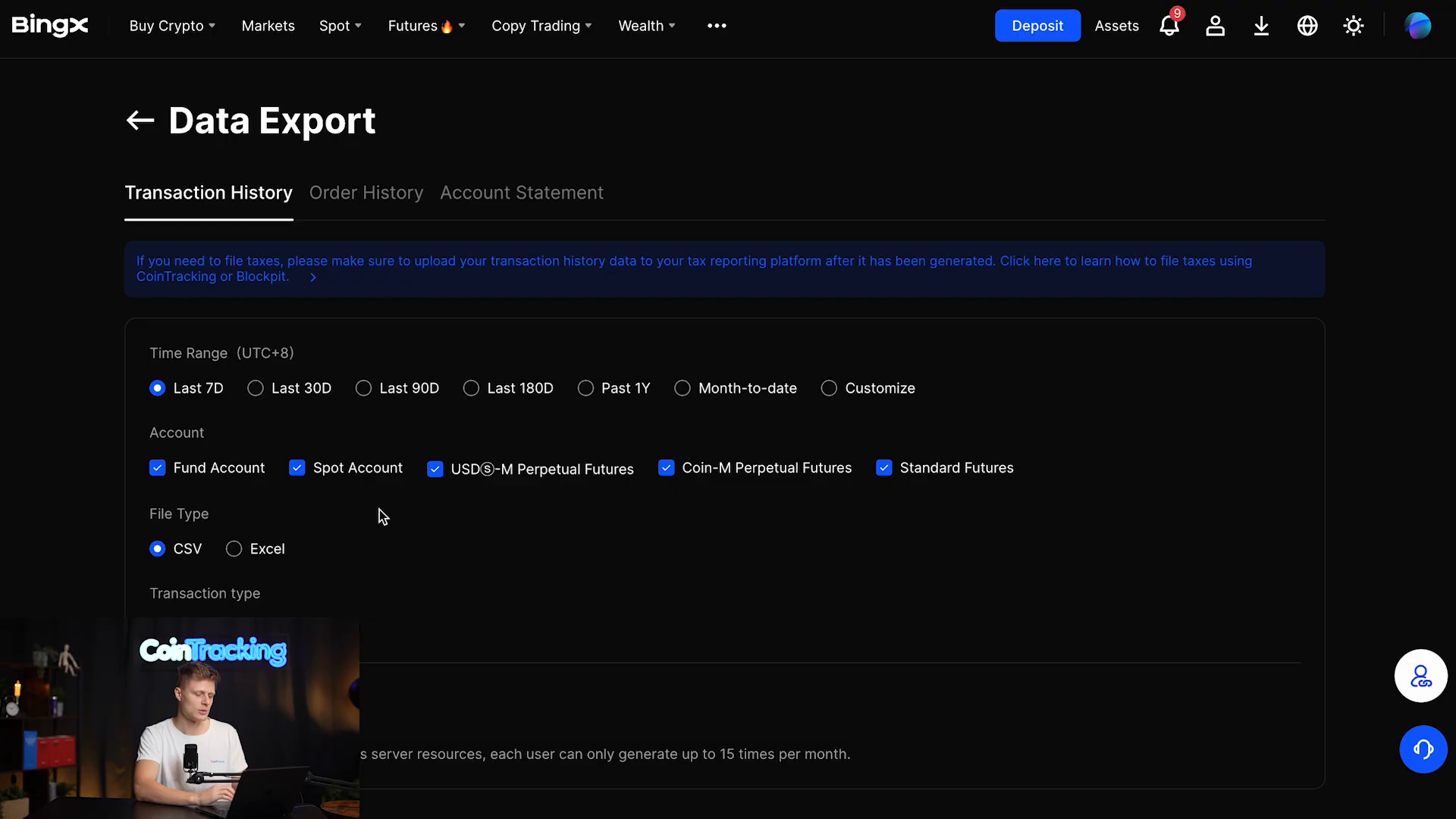Expand the Copy Trading dropdown
The width and height of the screenshot is (1456, 819).
[x=541, y=26]
